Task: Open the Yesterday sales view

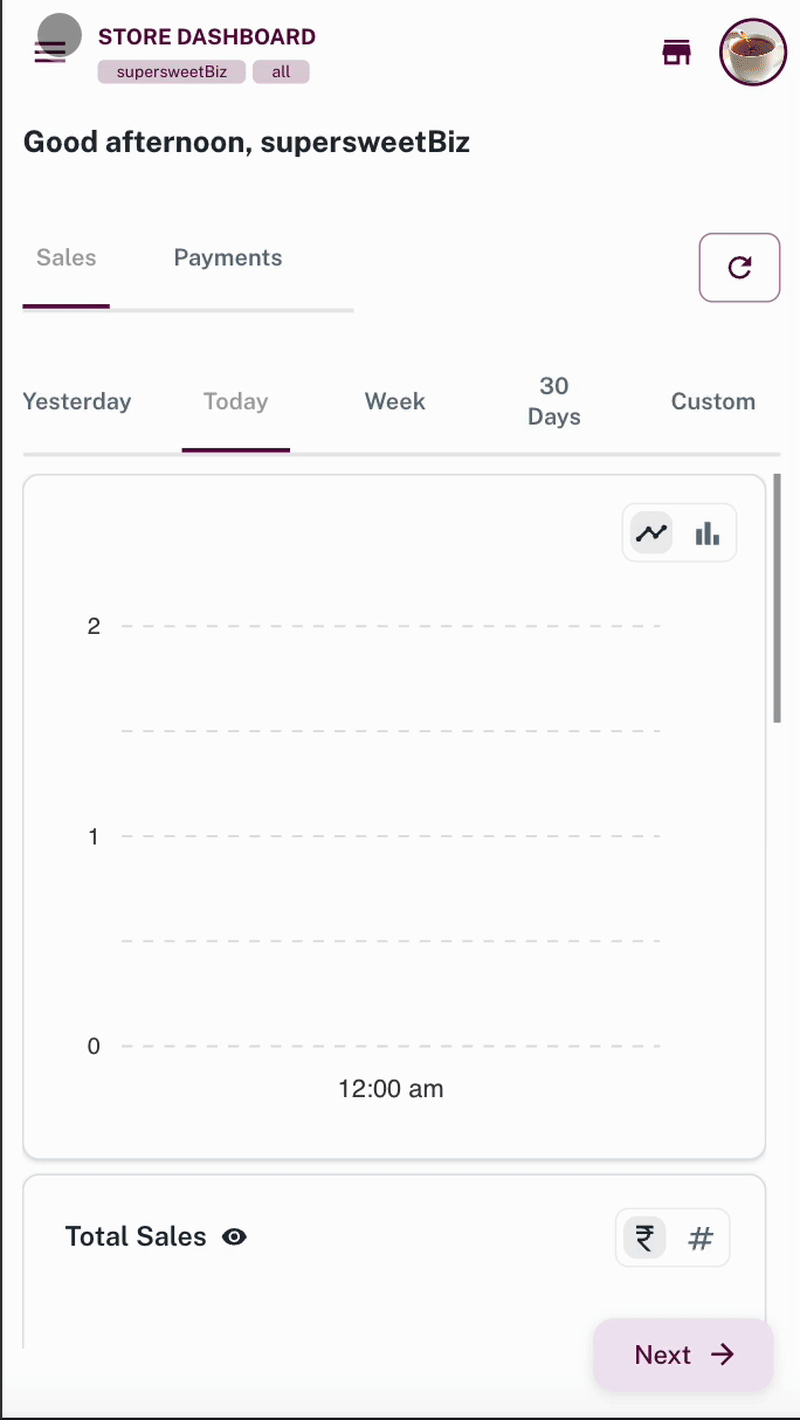Action: click(x=77, y=401)
